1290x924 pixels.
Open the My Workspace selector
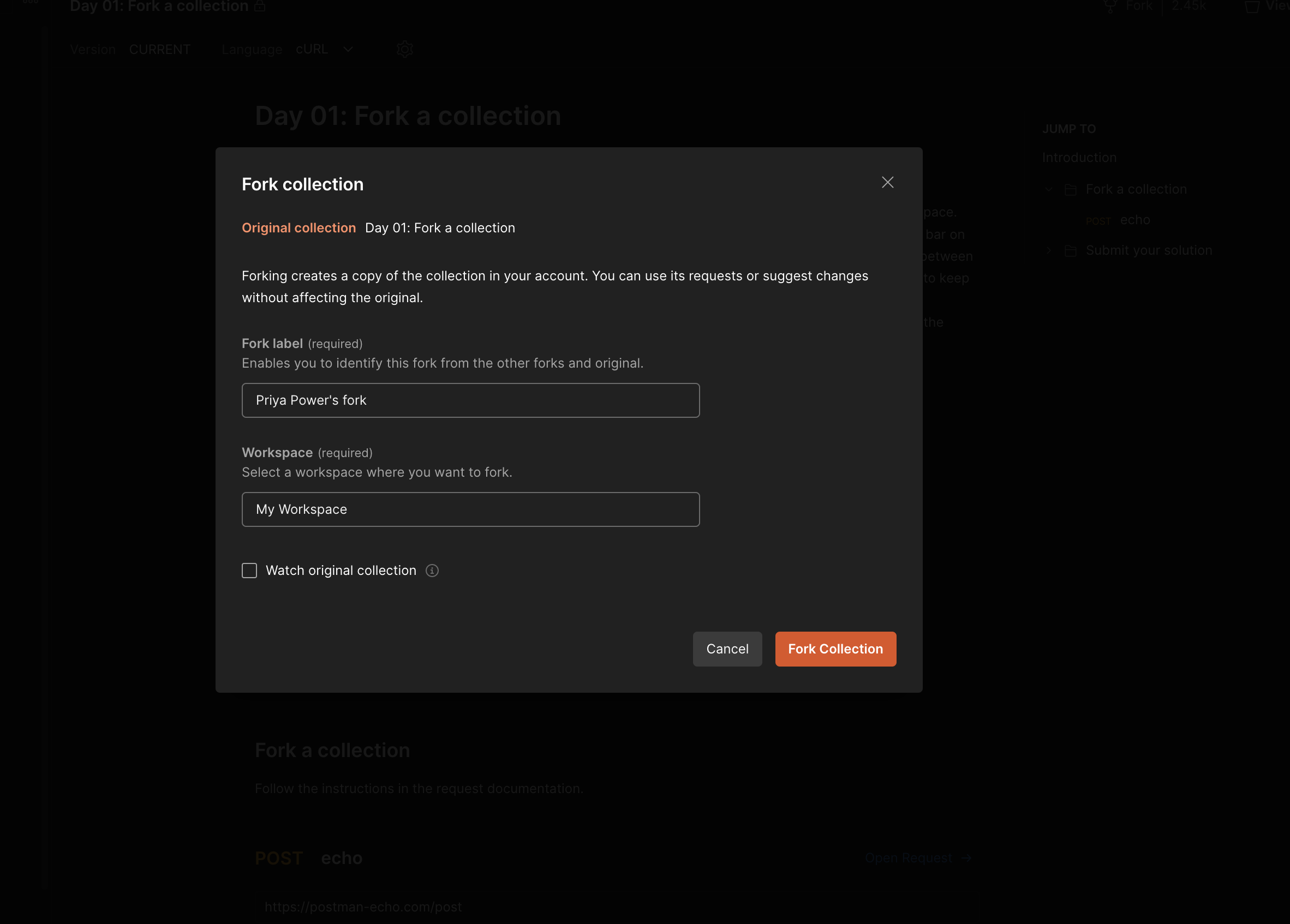point(470,509)
